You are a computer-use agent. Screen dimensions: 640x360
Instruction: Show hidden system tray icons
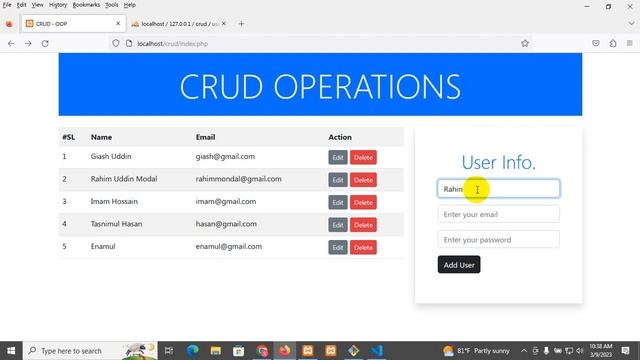click(524, 351)
